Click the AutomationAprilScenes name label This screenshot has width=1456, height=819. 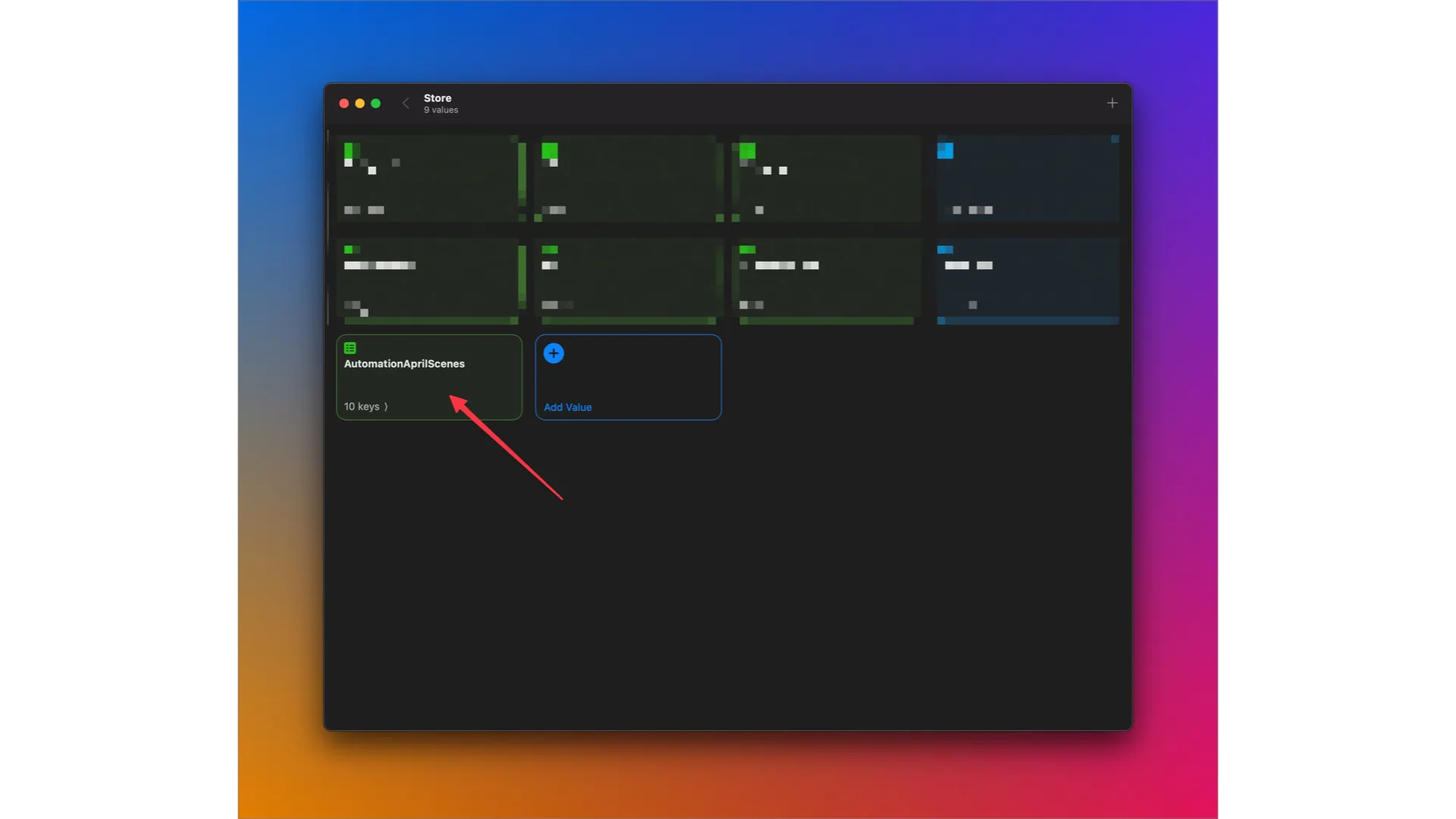point(404,364)
